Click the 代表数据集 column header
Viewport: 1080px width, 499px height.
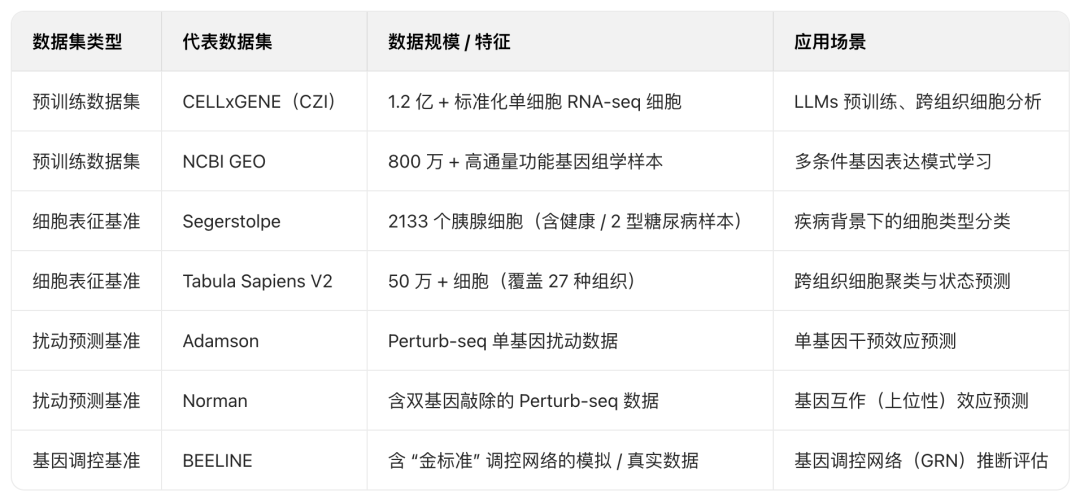click(227, 42)
